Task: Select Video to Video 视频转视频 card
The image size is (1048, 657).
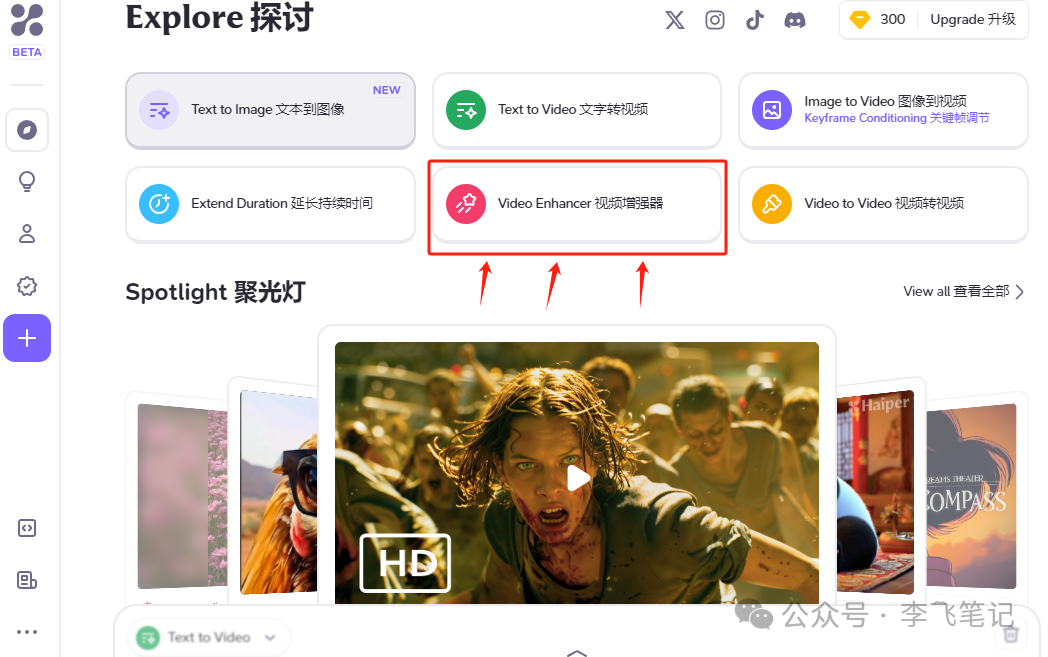Action: 883,204
